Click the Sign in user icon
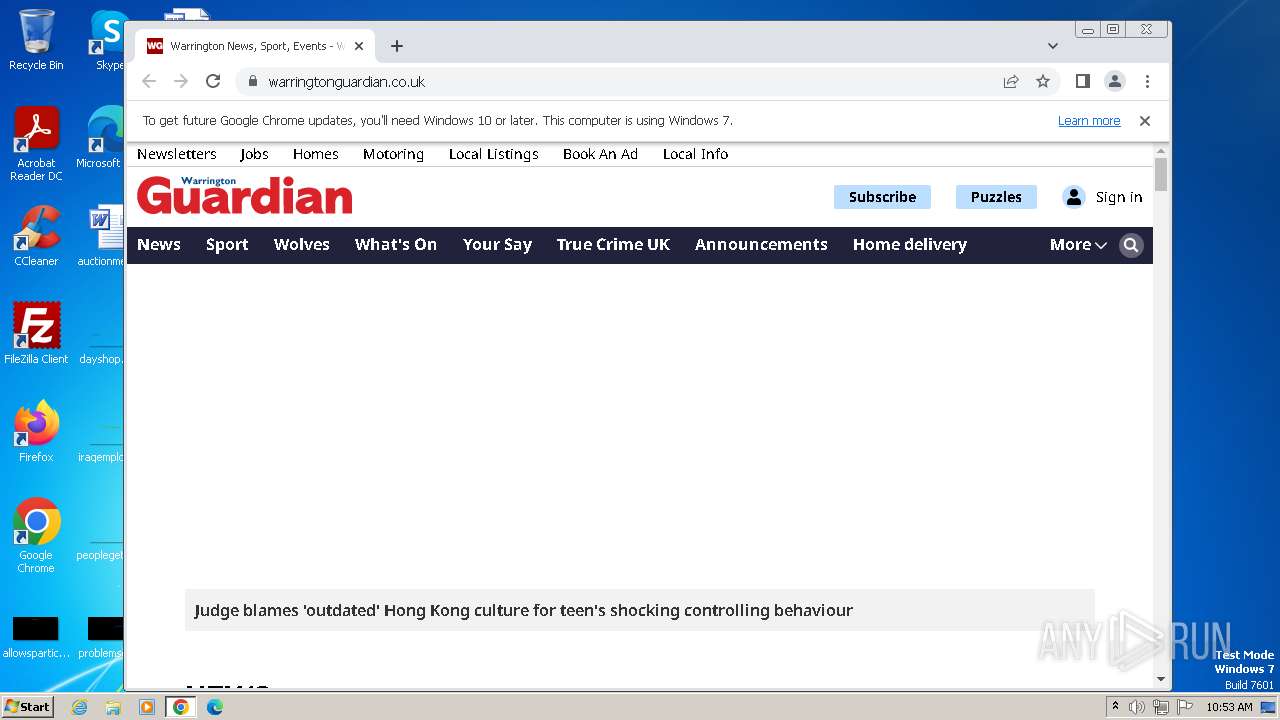The width and height of the screenshot is (1280, 720). 1074,197
